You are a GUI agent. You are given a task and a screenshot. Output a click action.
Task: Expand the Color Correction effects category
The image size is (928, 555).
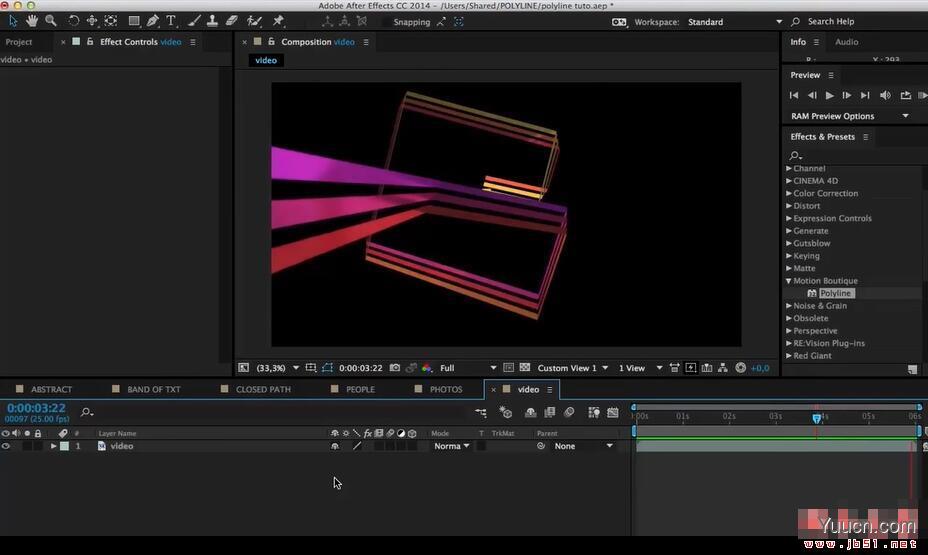pos(788,193)
